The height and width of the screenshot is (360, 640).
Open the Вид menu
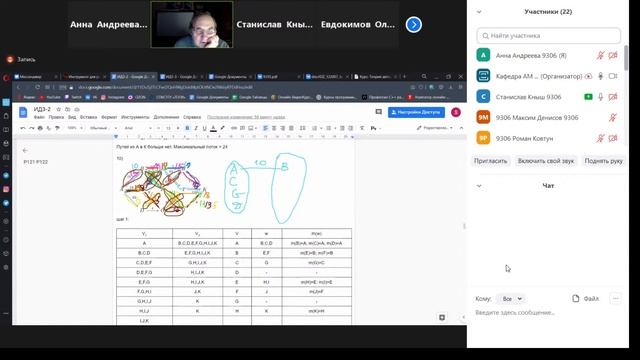72,117
